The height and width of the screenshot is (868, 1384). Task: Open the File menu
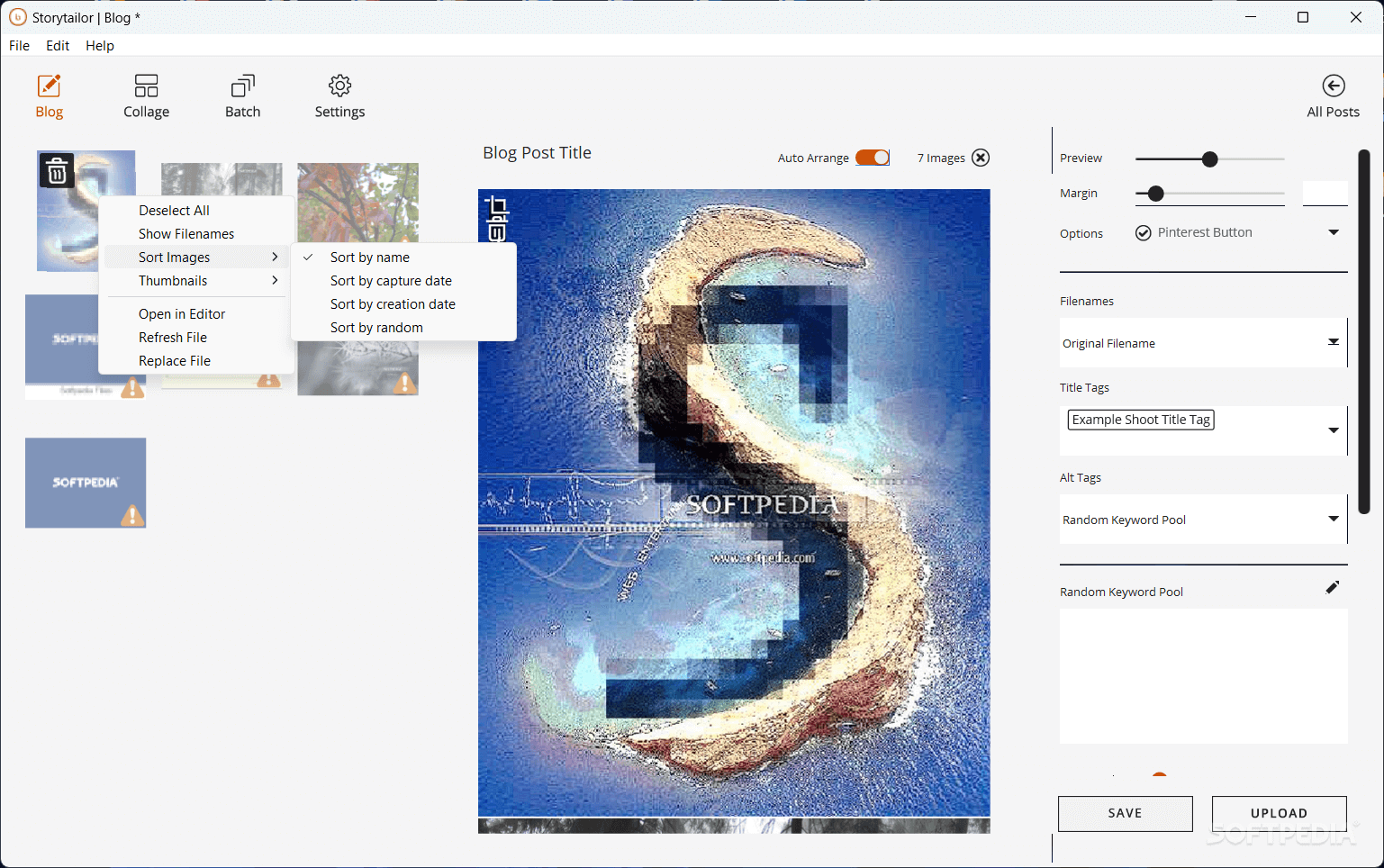19,45
